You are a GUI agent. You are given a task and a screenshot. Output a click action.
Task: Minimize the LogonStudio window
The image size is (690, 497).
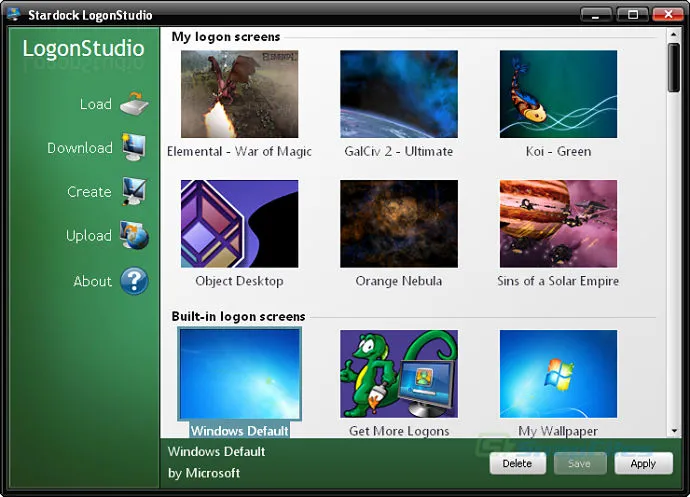pyautogui.click(x=596, y=15)
